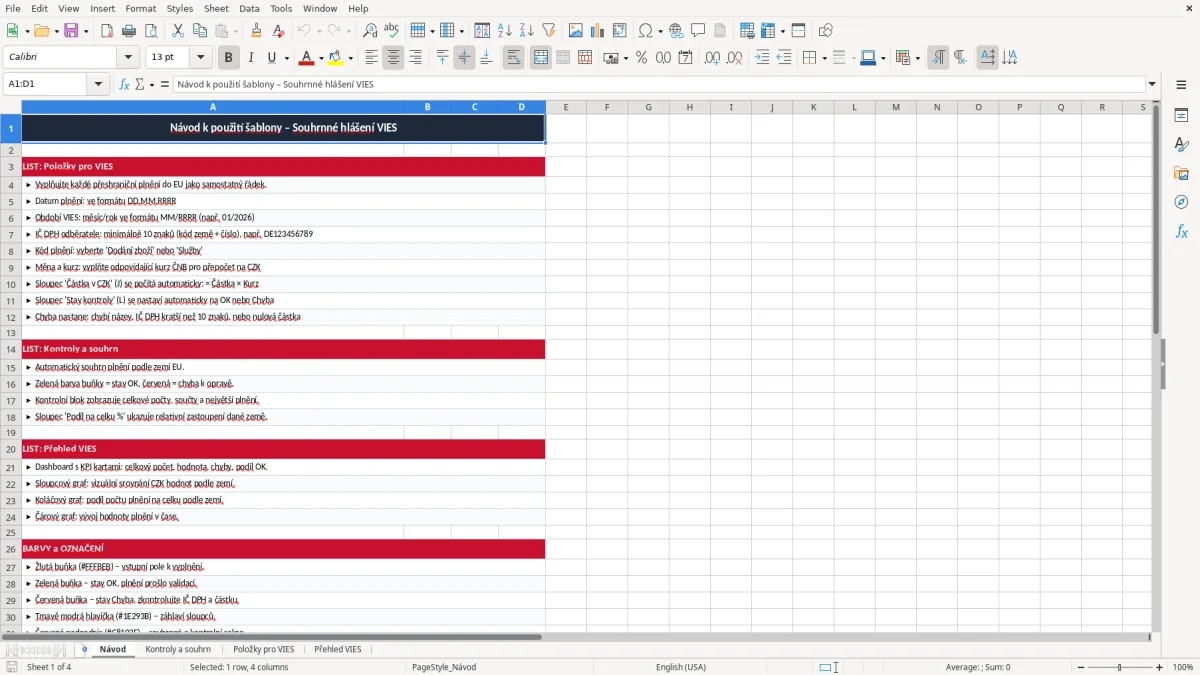This screenshot has height=675, width=1200.
Task: Select the AutoFilter funnel icon
Action: click(x=548, y=31)
